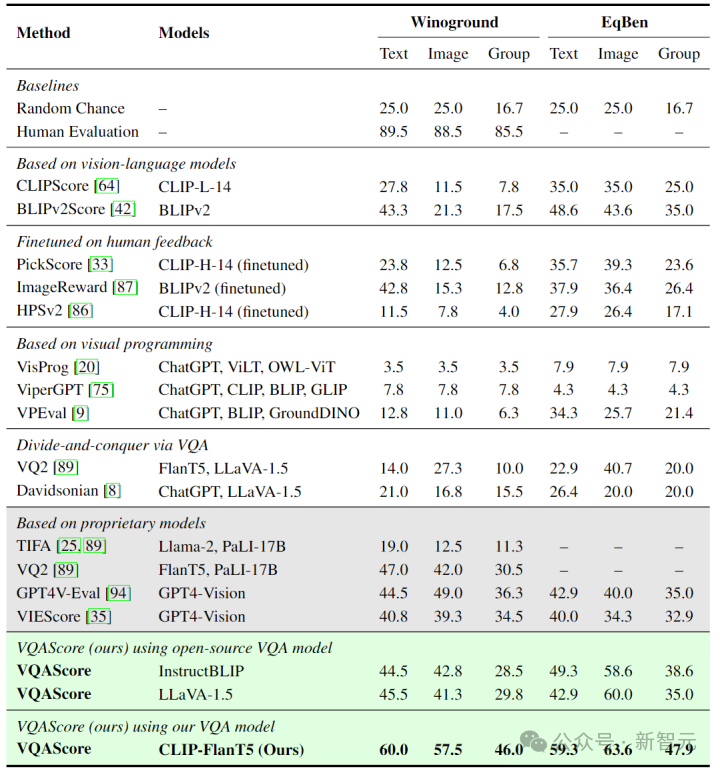Open citation link 64 beside CLIPScore
Image resolution: width=720 pixels, height=771 pixels.
107,186
